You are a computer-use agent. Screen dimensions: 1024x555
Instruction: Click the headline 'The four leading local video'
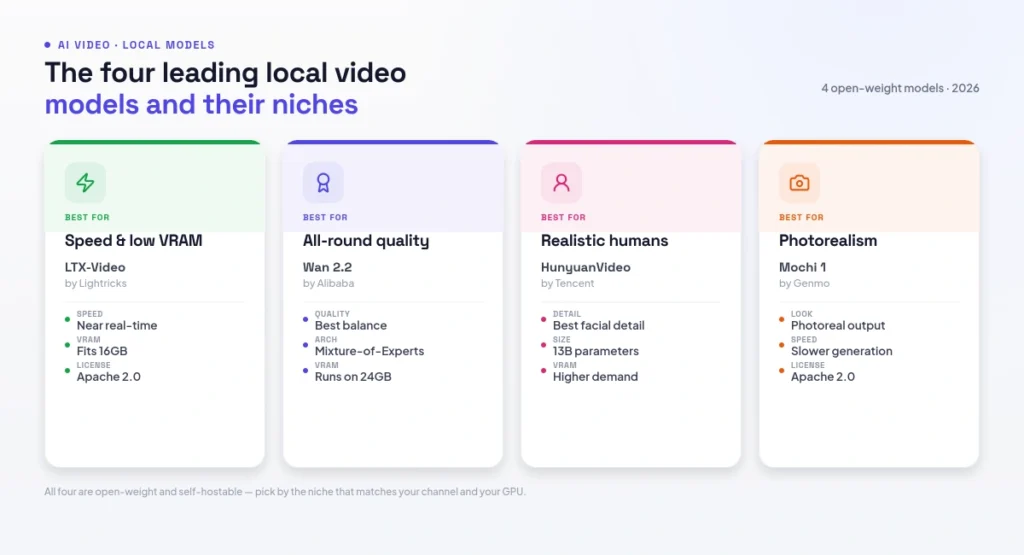click(x=225, y=72)
